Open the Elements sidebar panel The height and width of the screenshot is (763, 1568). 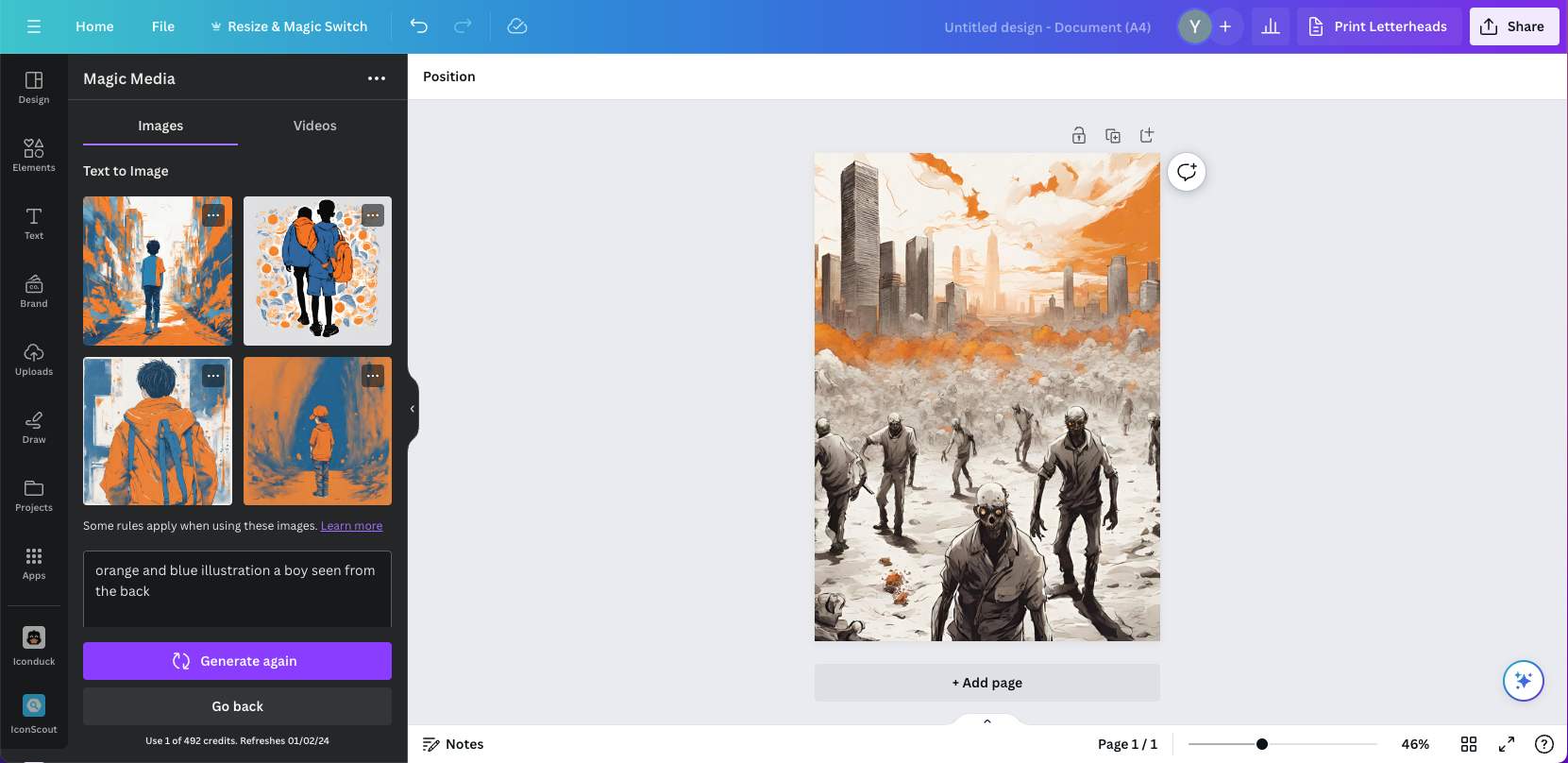coord(34,155)
